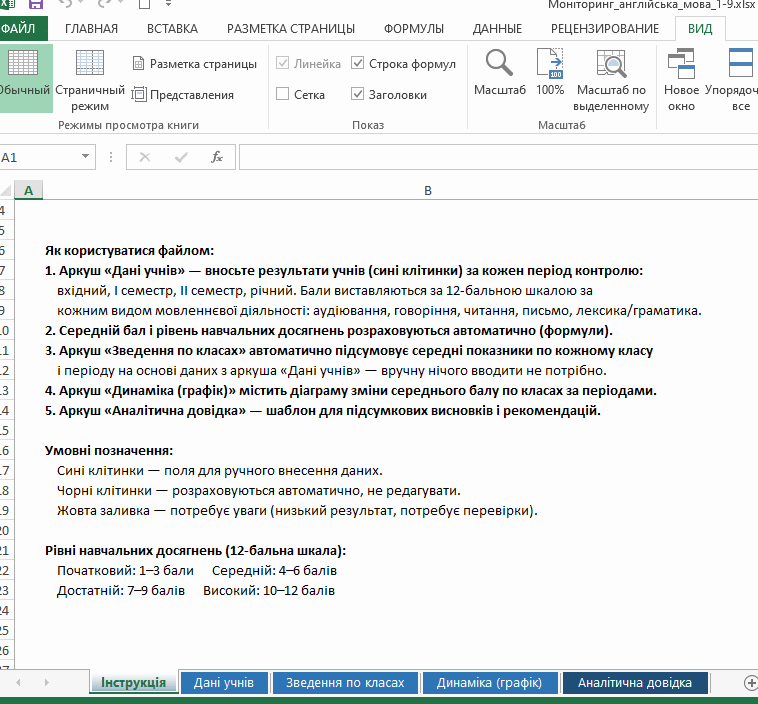Viewport: 758px width, 704px height.
Task: Switch to ГЛАВНАЯ ribbon tab
Action: point(91,29)
